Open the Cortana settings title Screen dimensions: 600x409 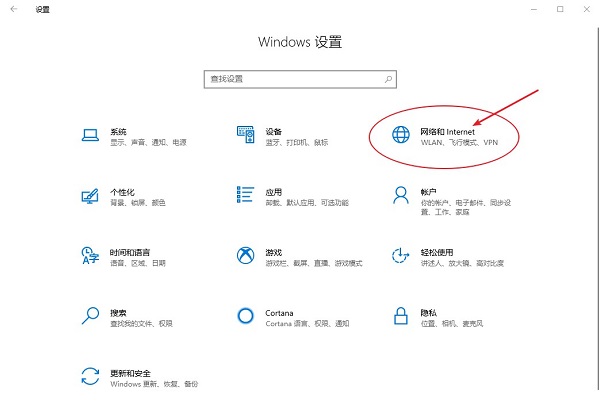[279, 313]
